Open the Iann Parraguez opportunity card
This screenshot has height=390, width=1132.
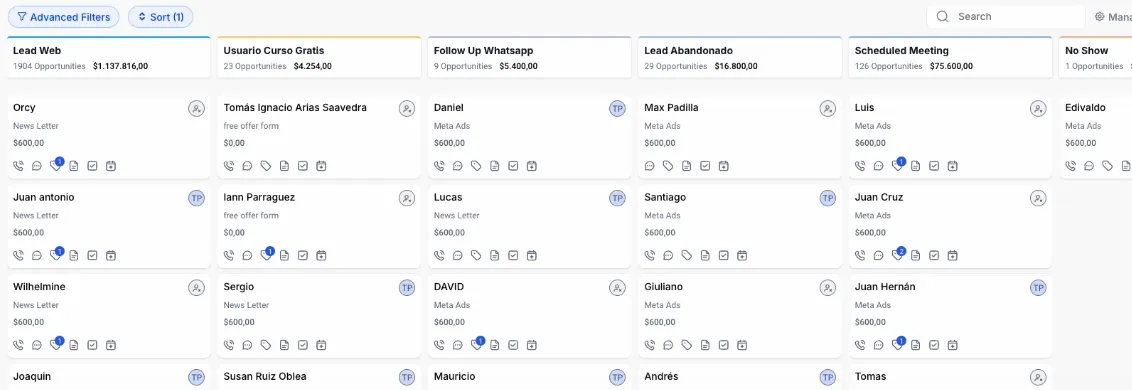319,227
